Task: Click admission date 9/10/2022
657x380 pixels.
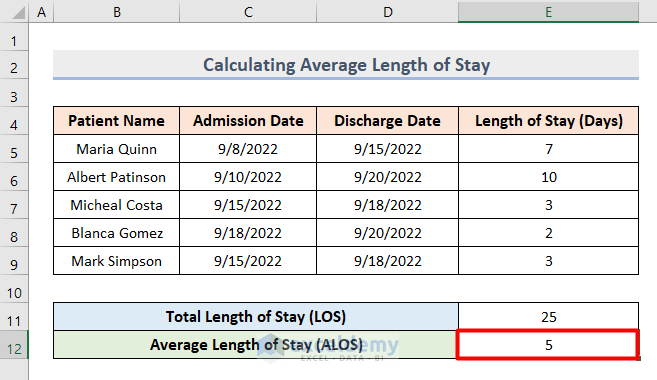Action: [x=248, y=177]
